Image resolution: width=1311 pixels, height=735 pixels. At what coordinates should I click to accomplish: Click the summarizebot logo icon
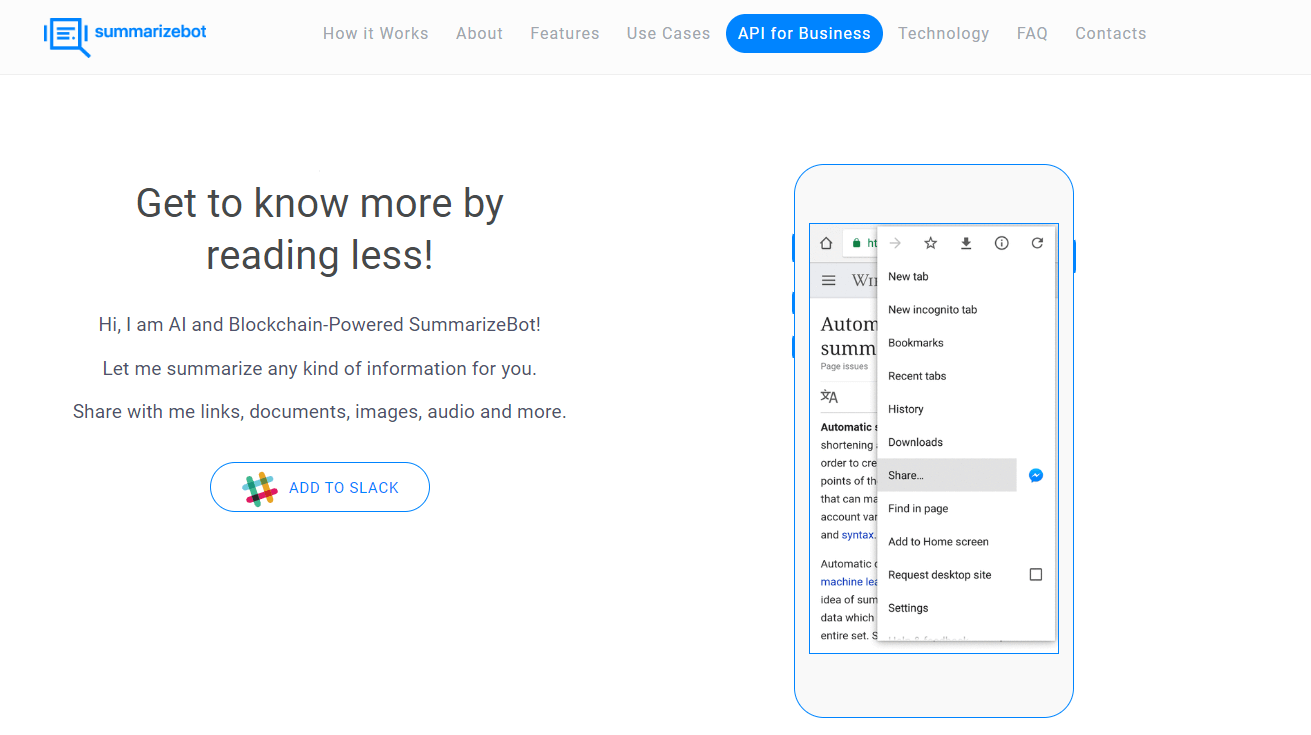pyautogui.click(x=67, y=36)
